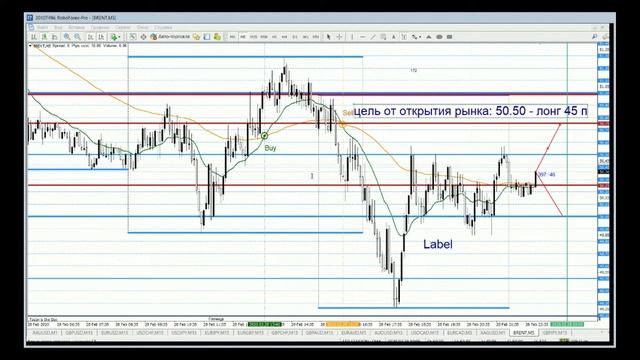
Task: Expand the chart header triangle before BRENT,M5
Action: 30,46
